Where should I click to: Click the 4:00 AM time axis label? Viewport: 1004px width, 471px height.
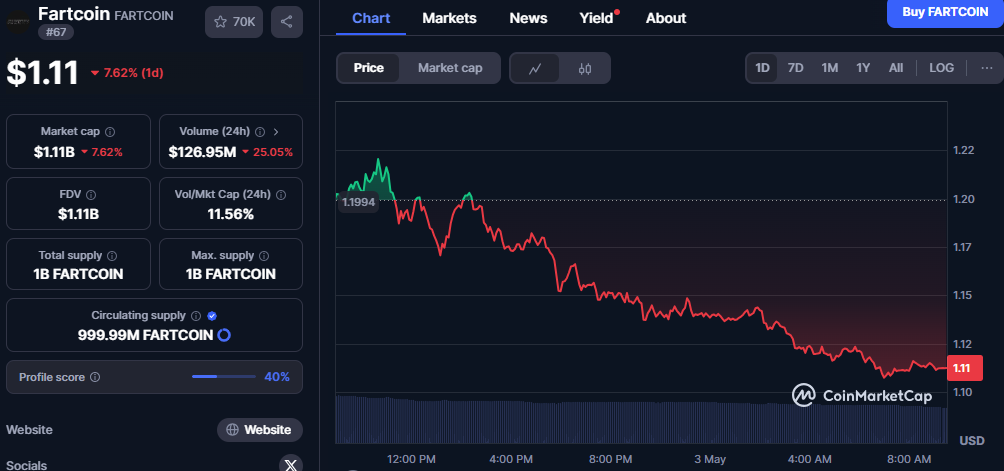(x=809, y=459)
